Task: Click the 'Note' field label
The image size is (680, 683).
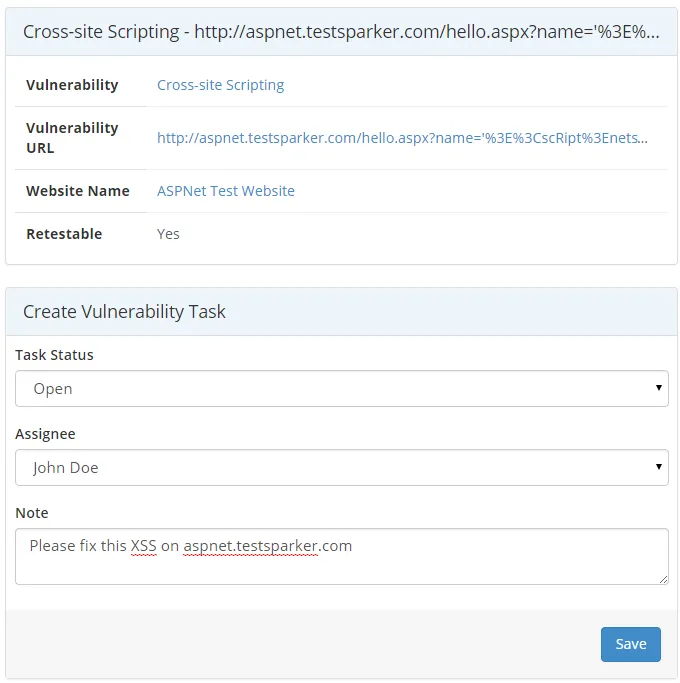Action: (x=32, y=513)
